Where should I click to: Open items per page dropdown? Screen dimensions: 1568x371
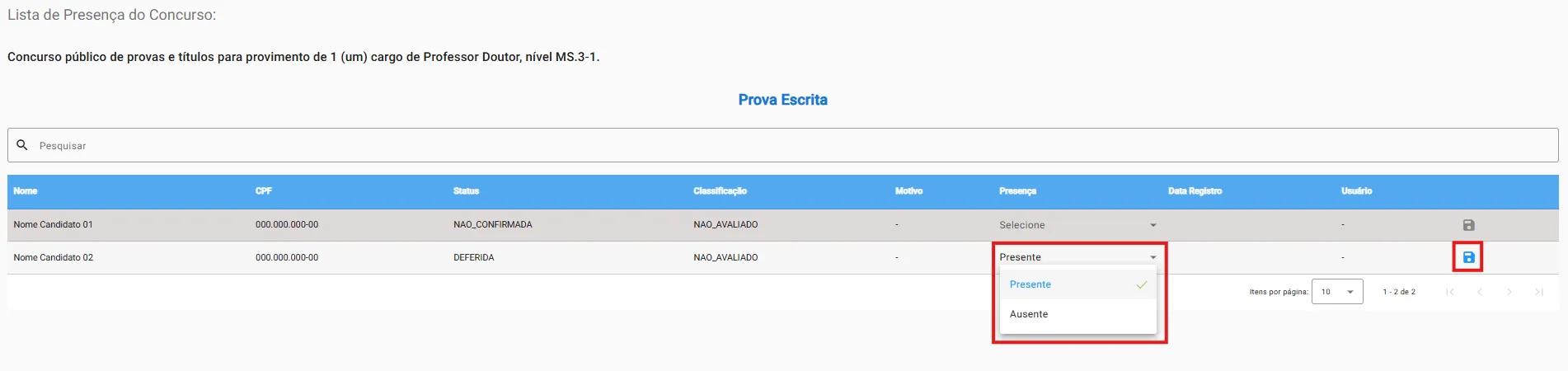pyautogui.click(x=1337, y=292)
